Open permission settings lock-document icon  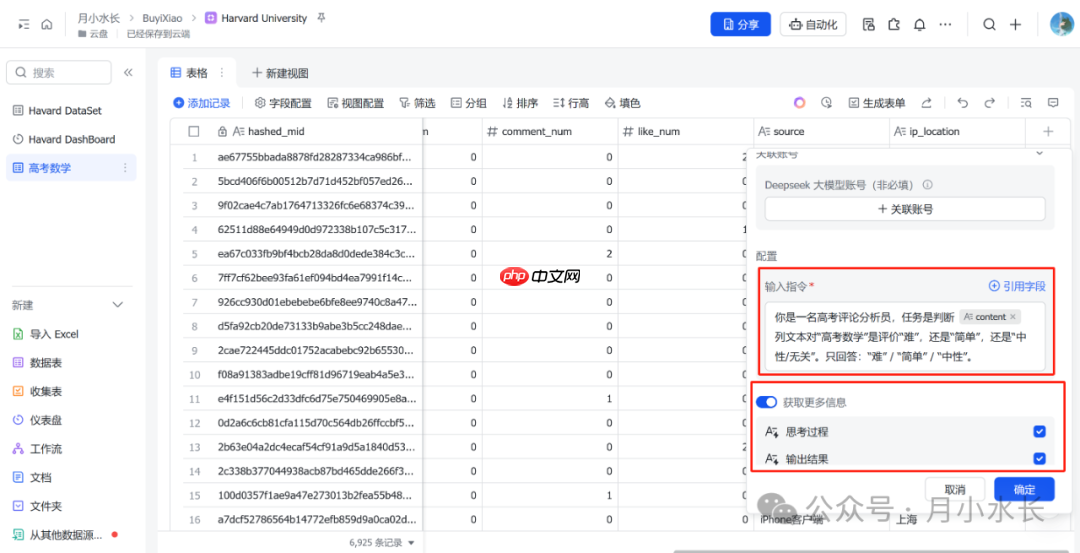(x=869, y=25)
